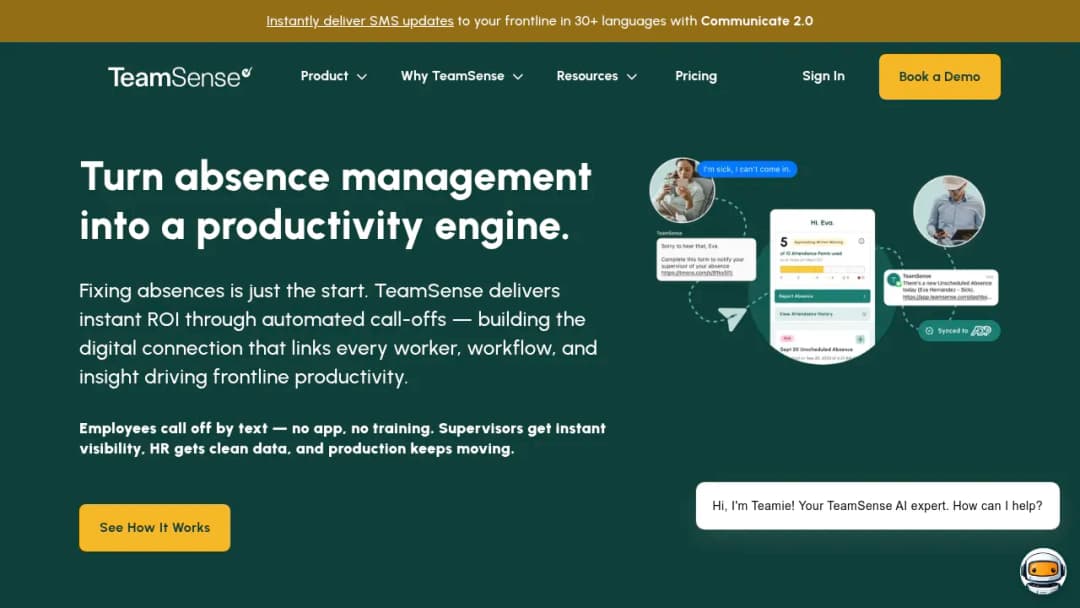1080x608 pixels.
Task: Click the Sign In link
Action: pos(823,76)
